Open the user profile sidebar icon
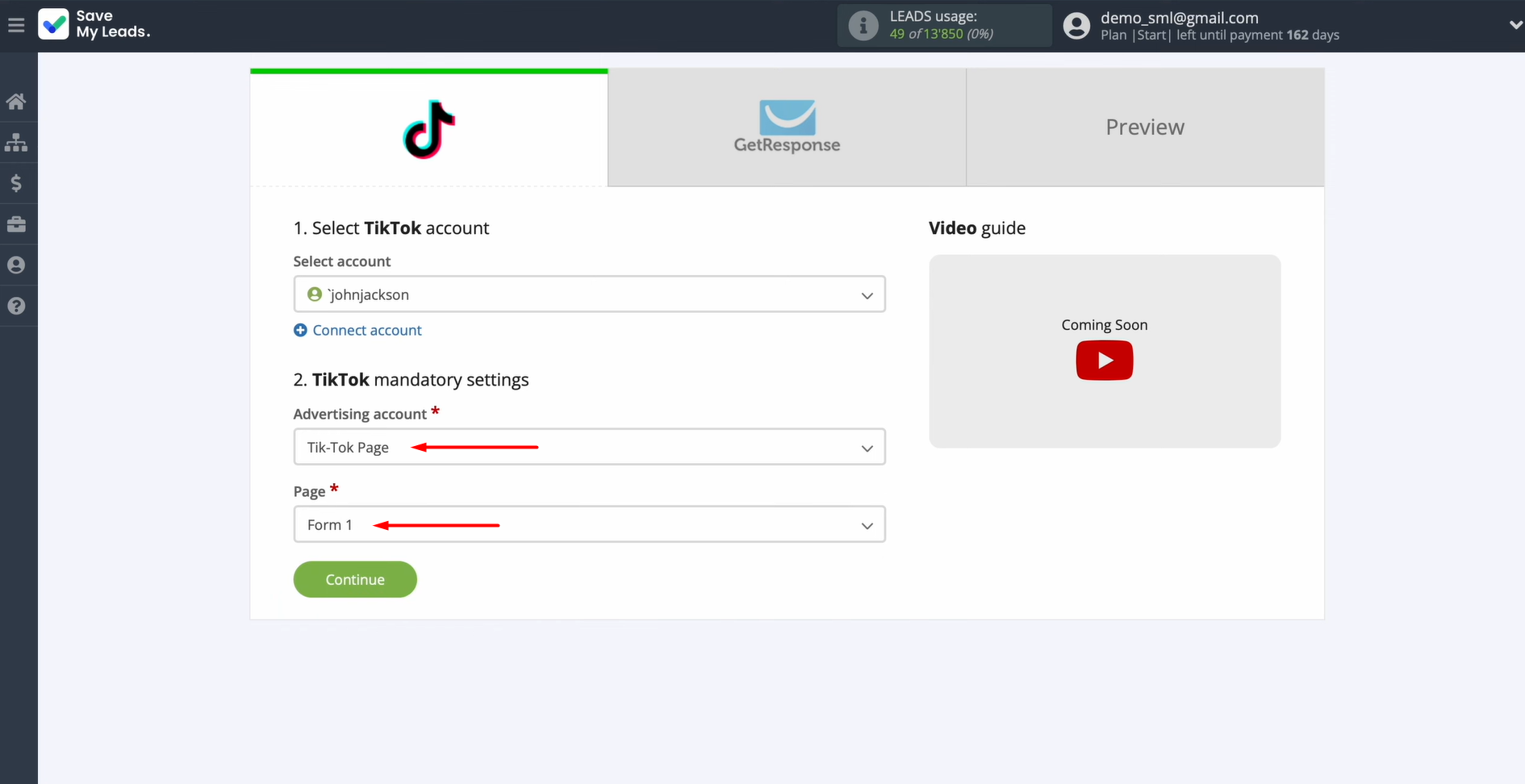Viewport: 1525px width, 784px height. pyautogui.click(x=17, y=265)
